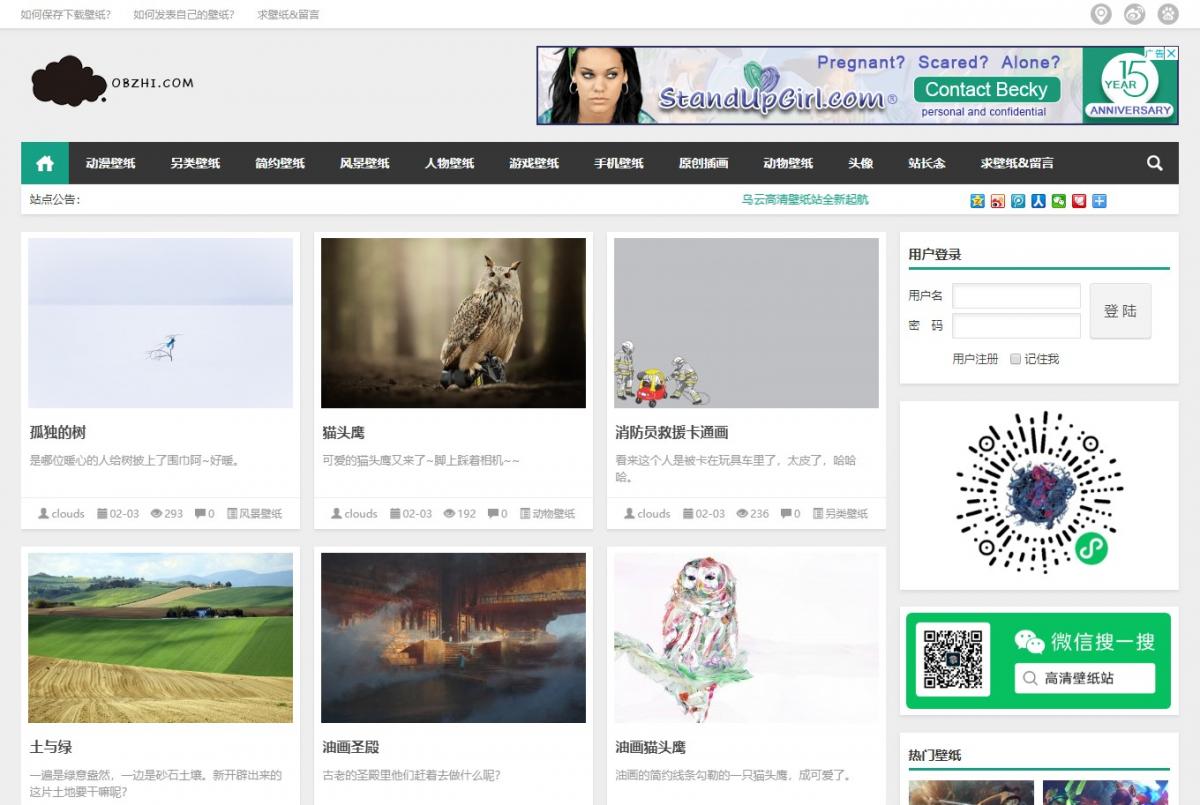The width and height of the screenshot is (1200, 805).
Task: Focus the 用户名 username field
Action: (1016, 296)
